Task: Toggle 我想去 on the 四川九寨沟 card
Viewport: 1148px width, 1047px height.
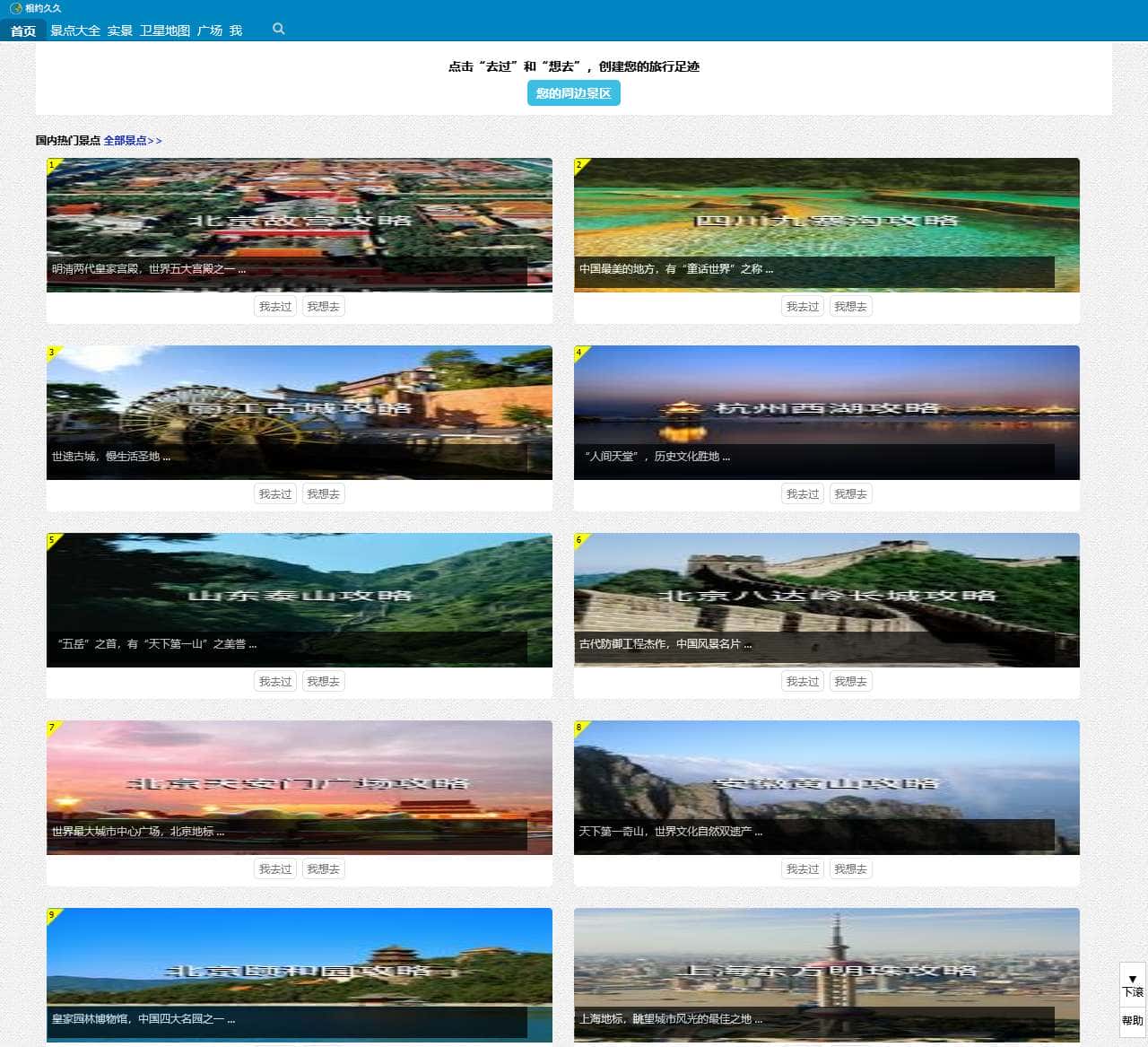Action: (850, 306)
